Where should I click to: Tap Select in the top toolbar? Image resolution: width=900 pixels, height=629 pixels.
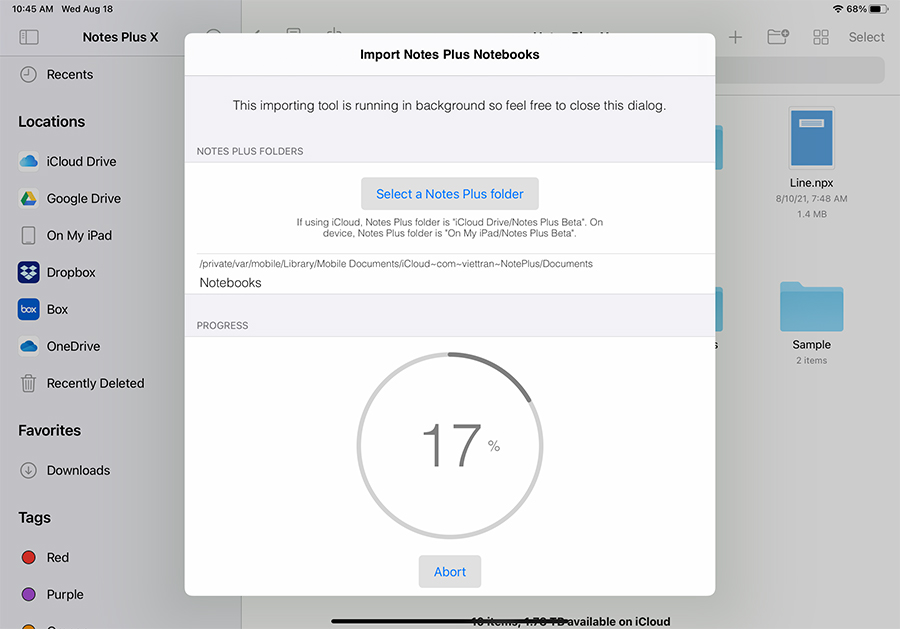click(866, 37)
